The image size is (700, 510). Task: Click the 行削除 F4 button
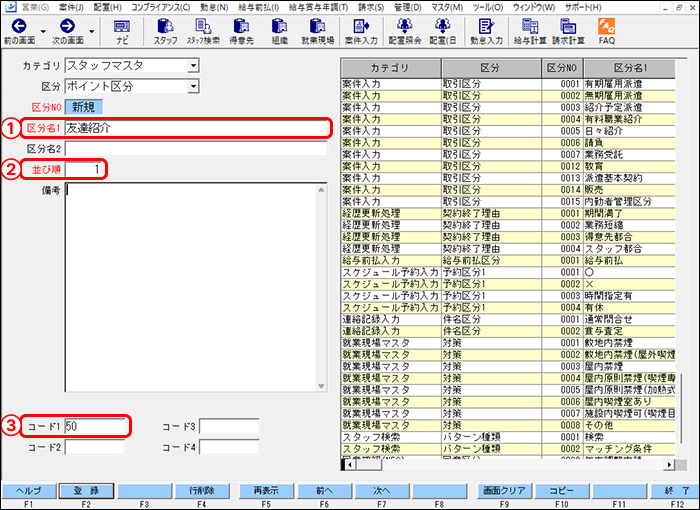coord(202,491)
